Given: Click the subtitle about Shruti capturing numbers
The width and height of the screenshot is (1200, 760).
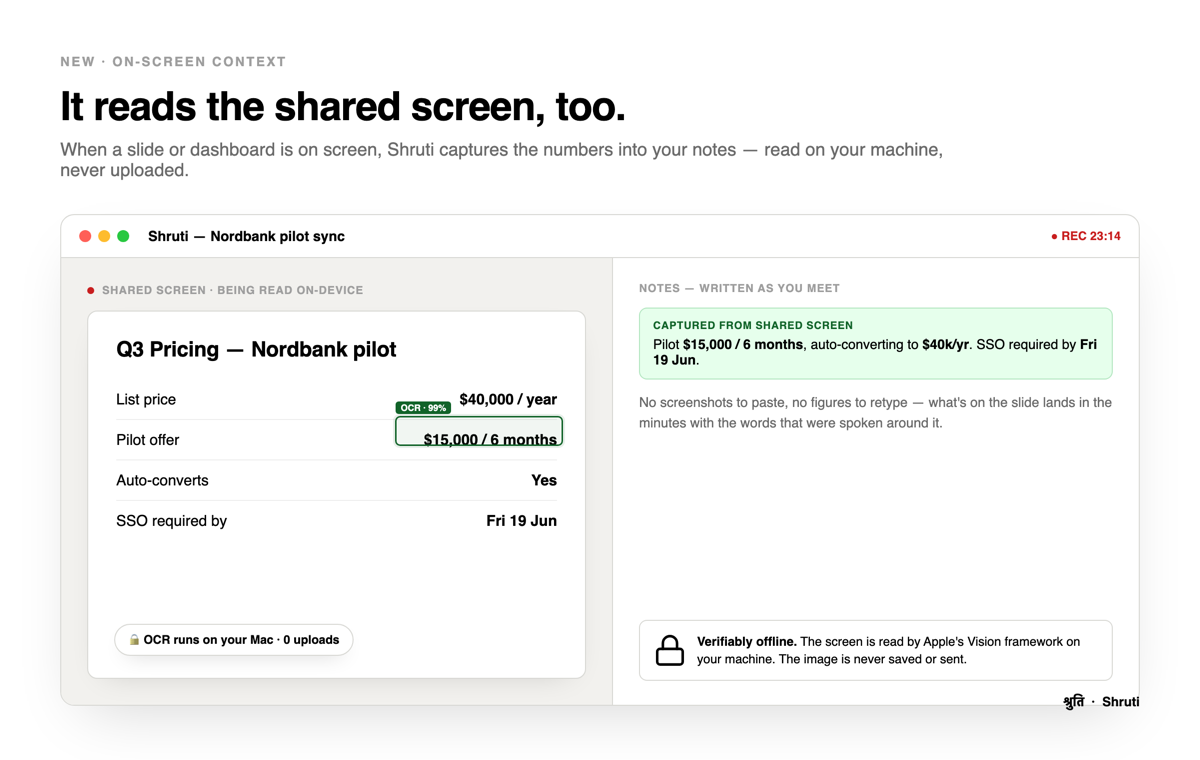Looking at the screenshot, I should click(x=501, y=160).
